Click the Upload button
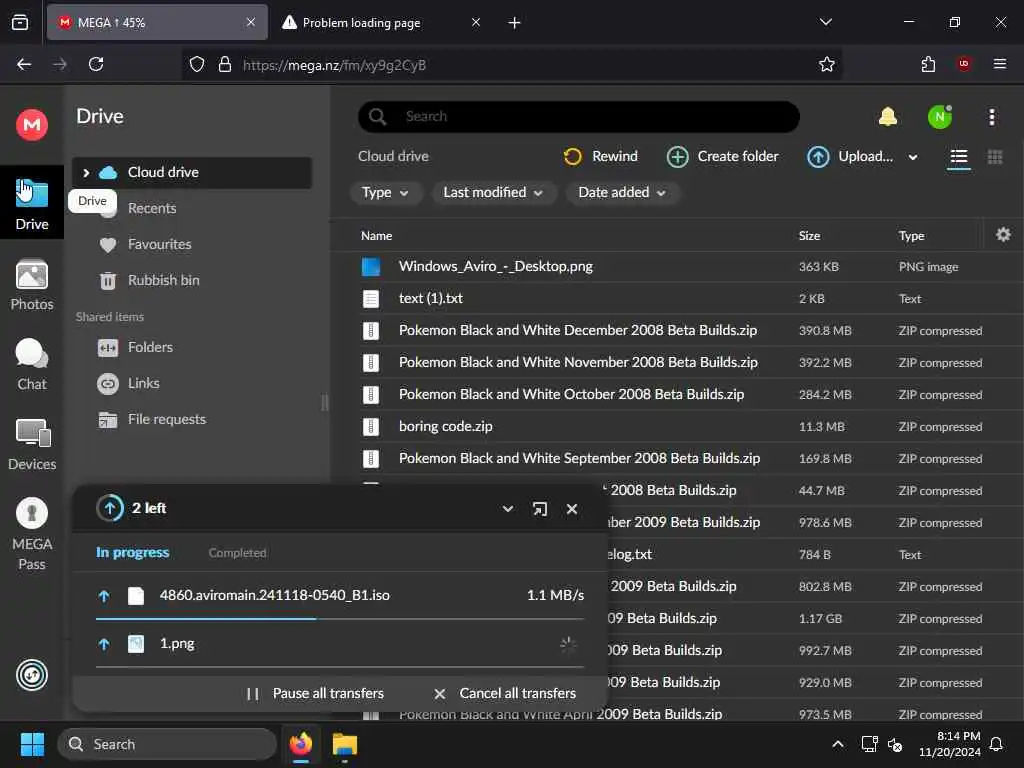 [x=850, y=157]
